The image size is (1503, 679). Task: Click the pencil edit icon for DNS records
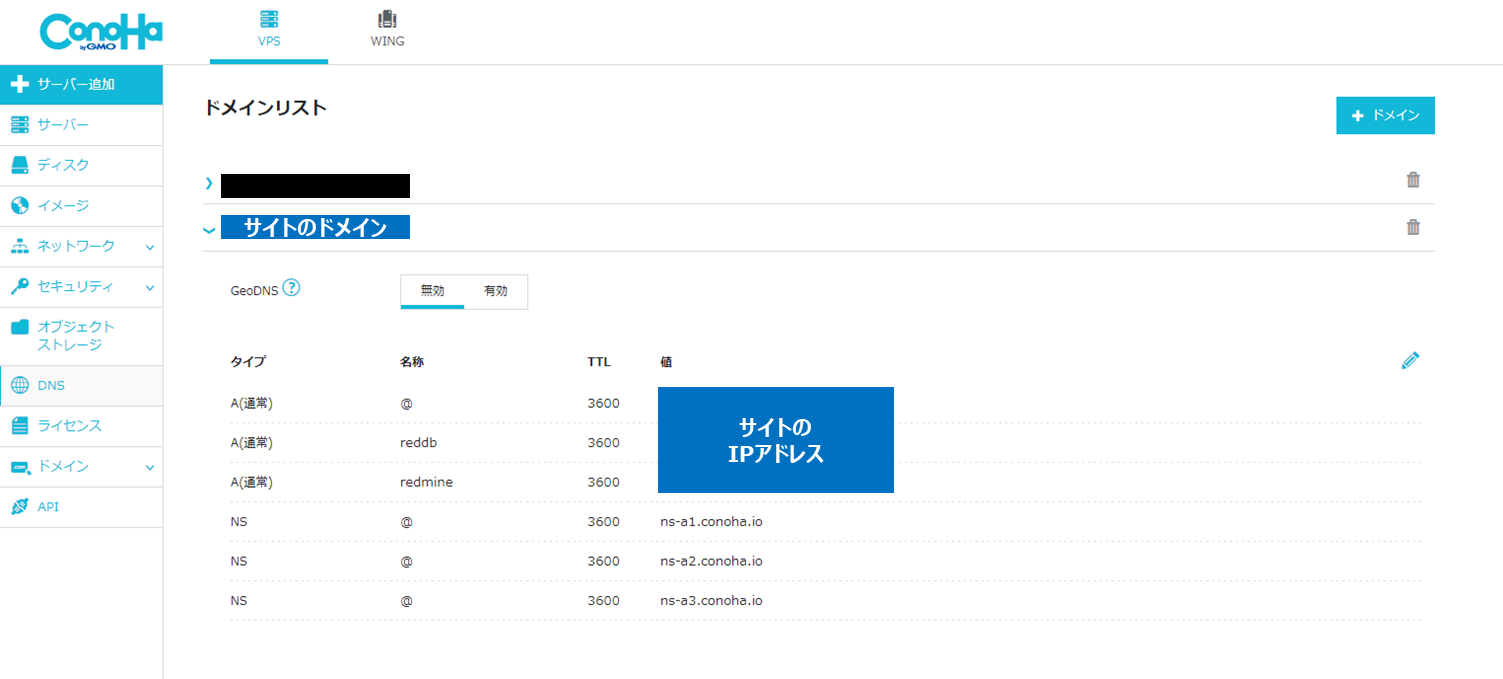1410,361
